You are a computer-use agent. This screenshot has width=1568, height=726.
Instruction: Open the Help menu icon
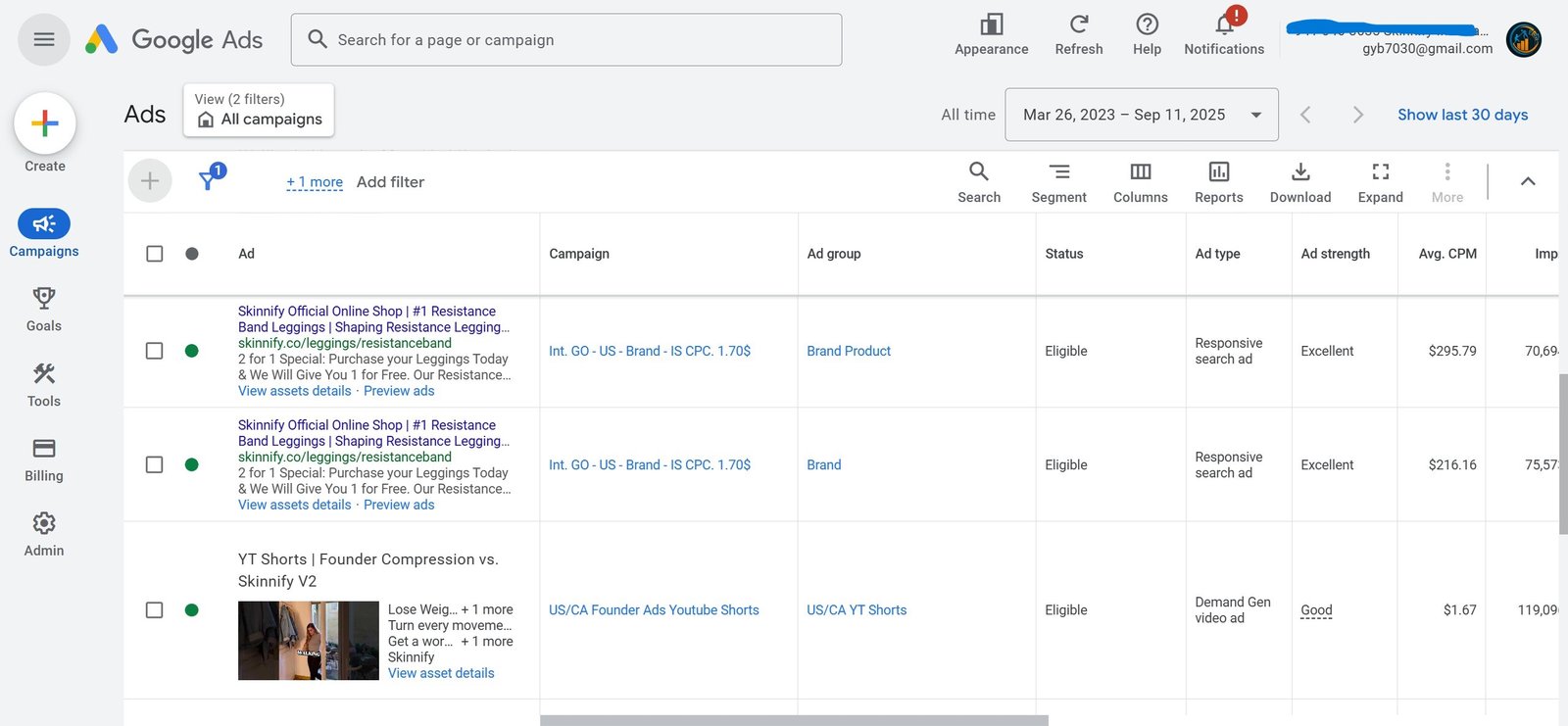(1147, 24)
